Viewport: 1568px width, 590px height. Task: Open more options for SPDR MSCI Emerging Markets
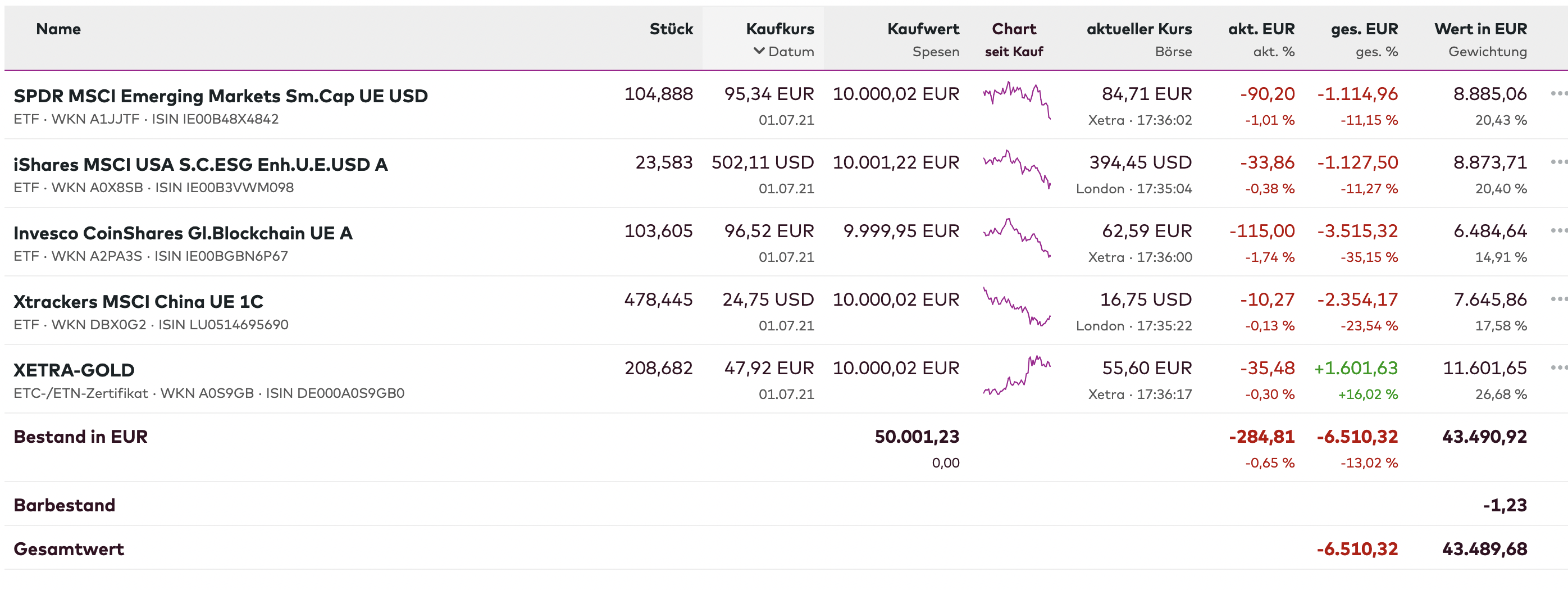1558,94
